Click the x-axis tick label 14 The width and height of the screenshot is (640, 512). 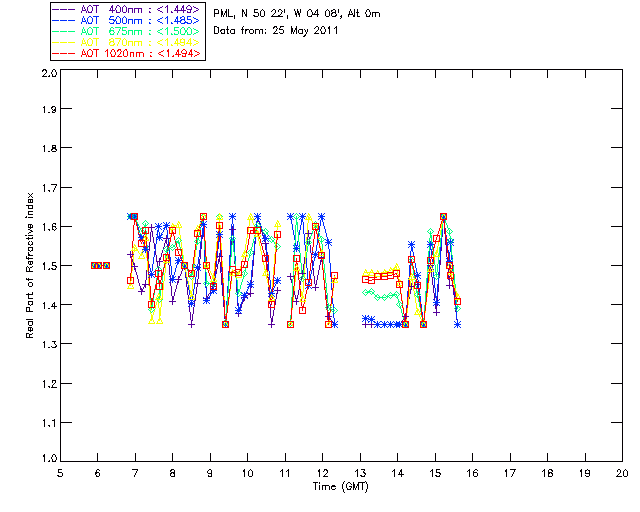coord(398,473)
